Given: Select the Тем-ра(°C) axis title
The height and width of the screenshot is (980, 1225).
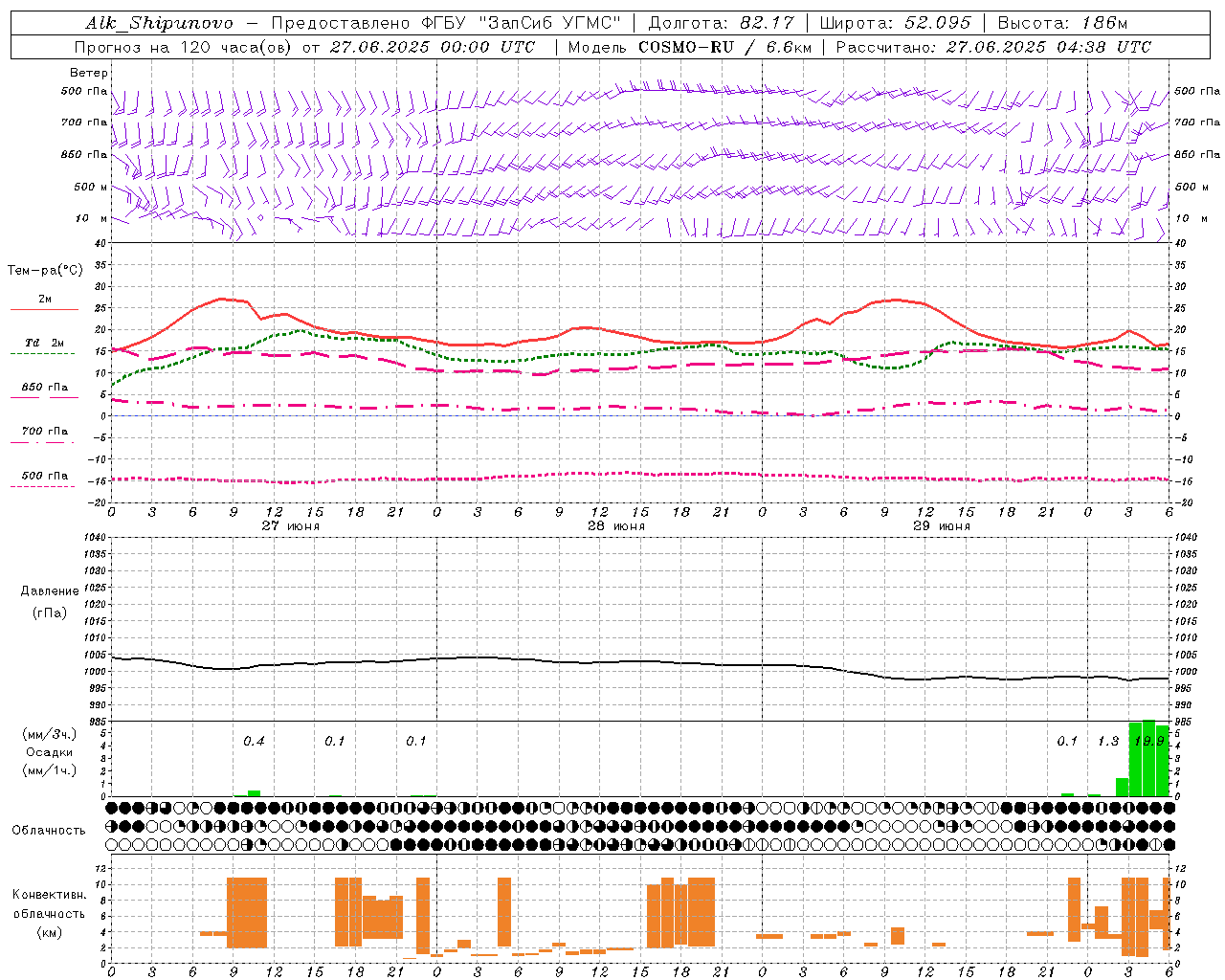Looking at the screenshot, I should coord(45,271).
